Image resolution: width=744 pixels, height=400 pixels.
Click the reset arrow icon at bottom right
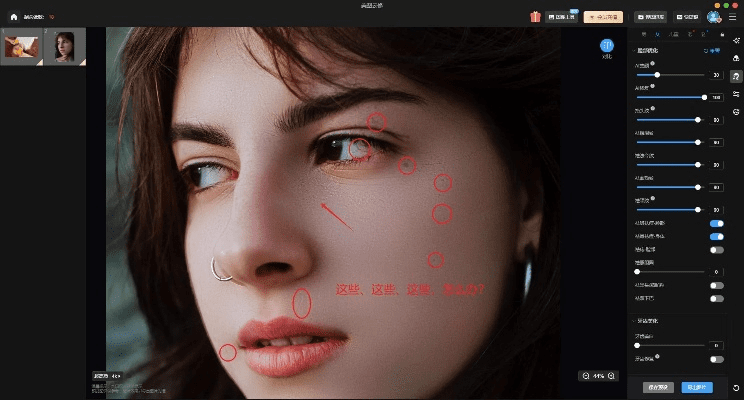[736, 387]
